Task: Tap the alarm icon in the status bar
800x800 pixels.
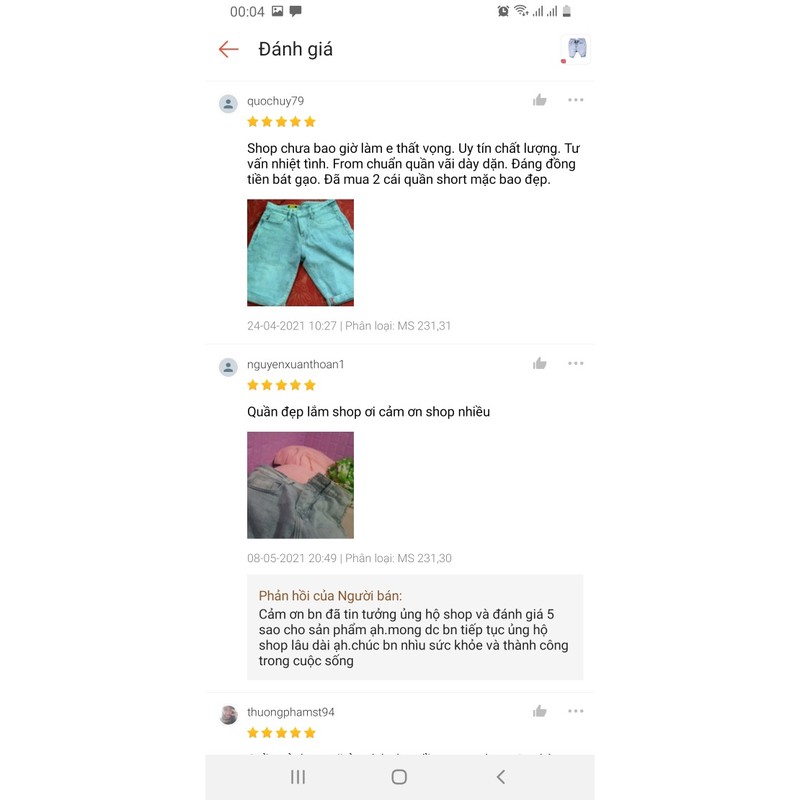Action: click(503, 11)
